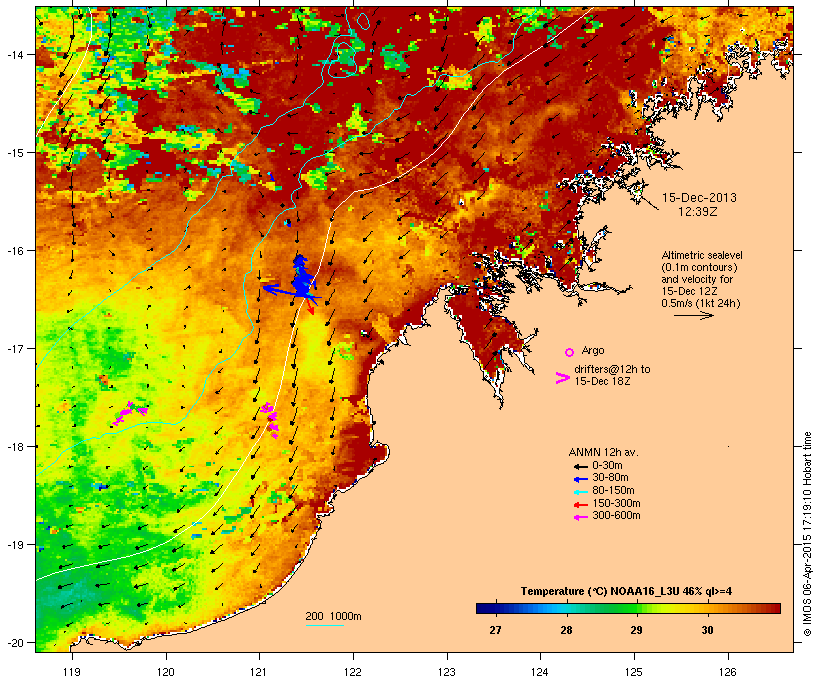Click the longitude label 126
820x680 pixels.
click(x=728, y=672)
